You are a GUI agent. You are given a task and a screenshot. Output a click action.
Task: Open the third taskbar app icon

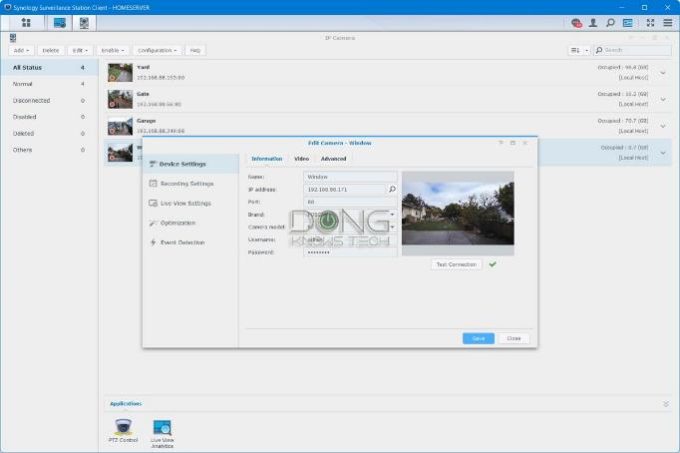84,23
